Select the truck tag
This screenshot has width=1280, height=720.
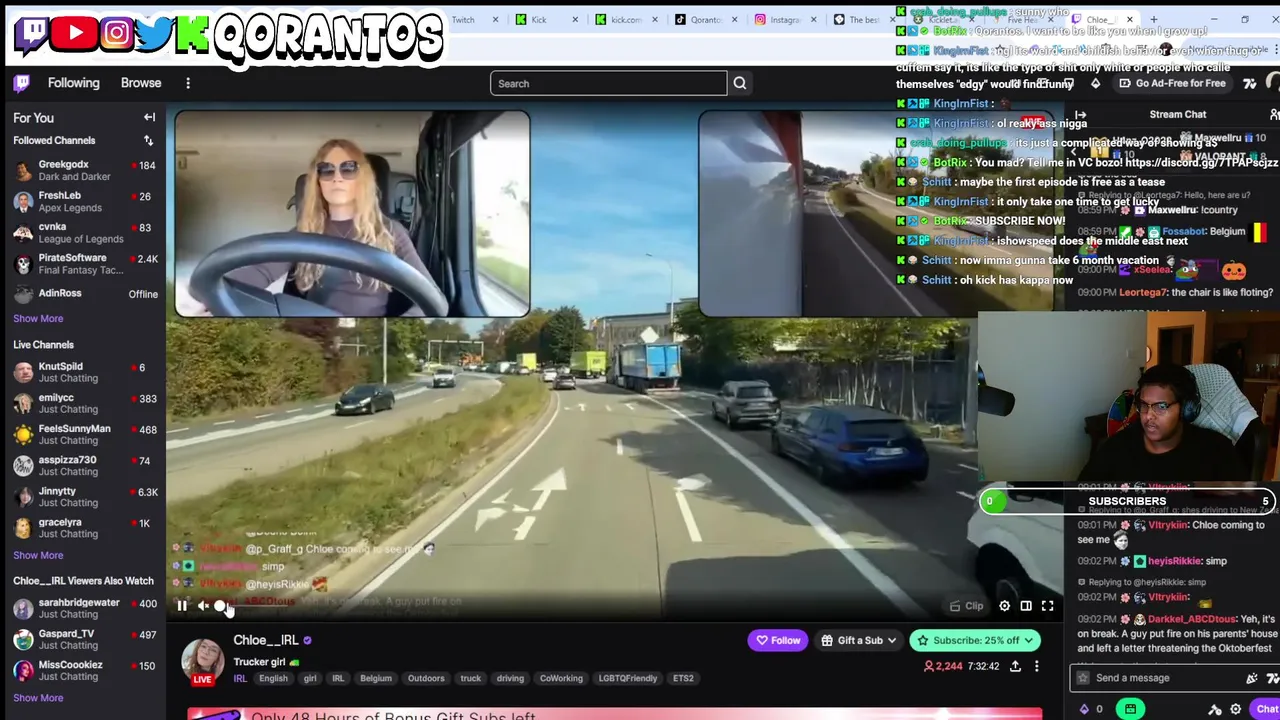470,678
